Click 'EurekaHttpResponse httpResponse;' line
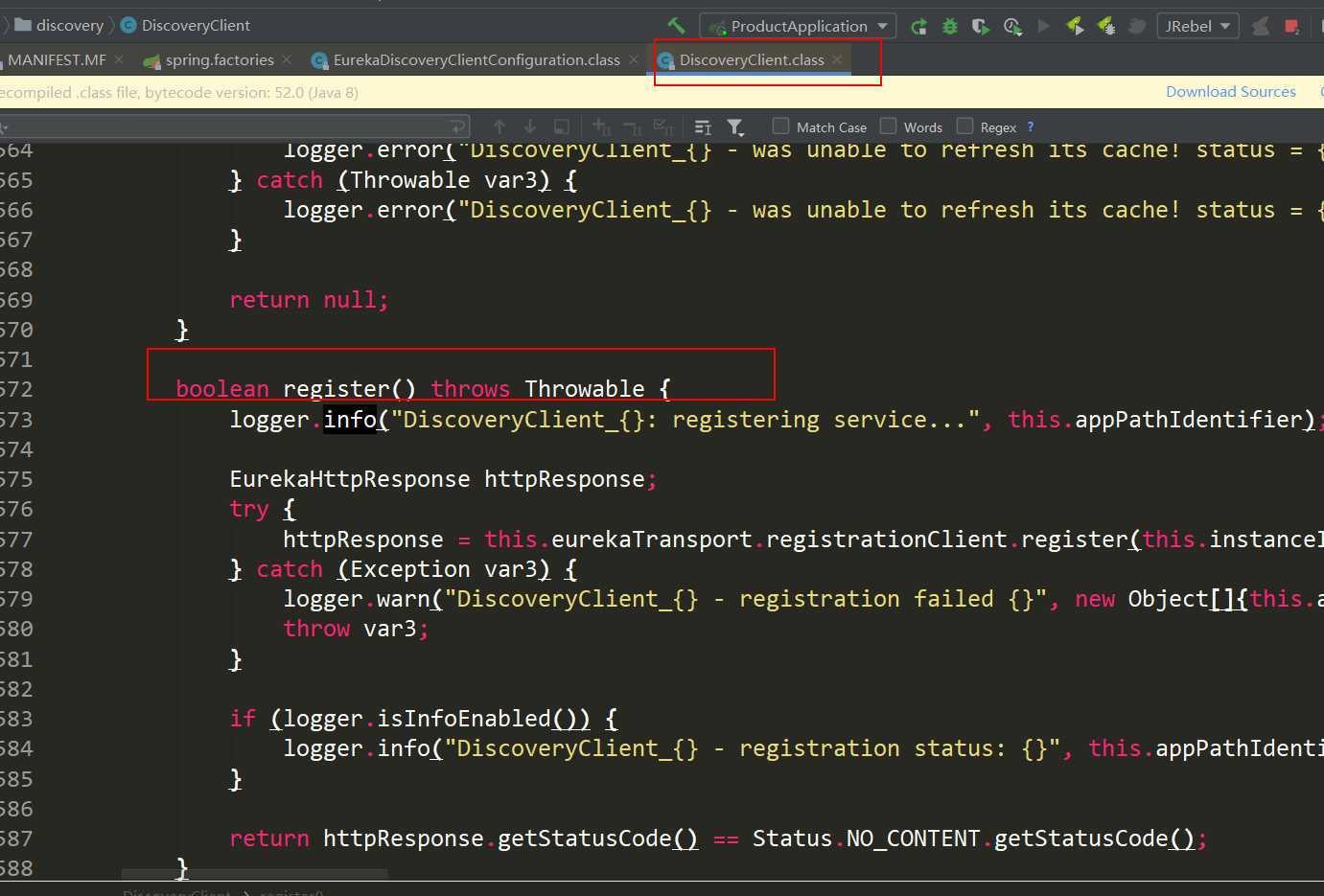 (x=443, y=479)
